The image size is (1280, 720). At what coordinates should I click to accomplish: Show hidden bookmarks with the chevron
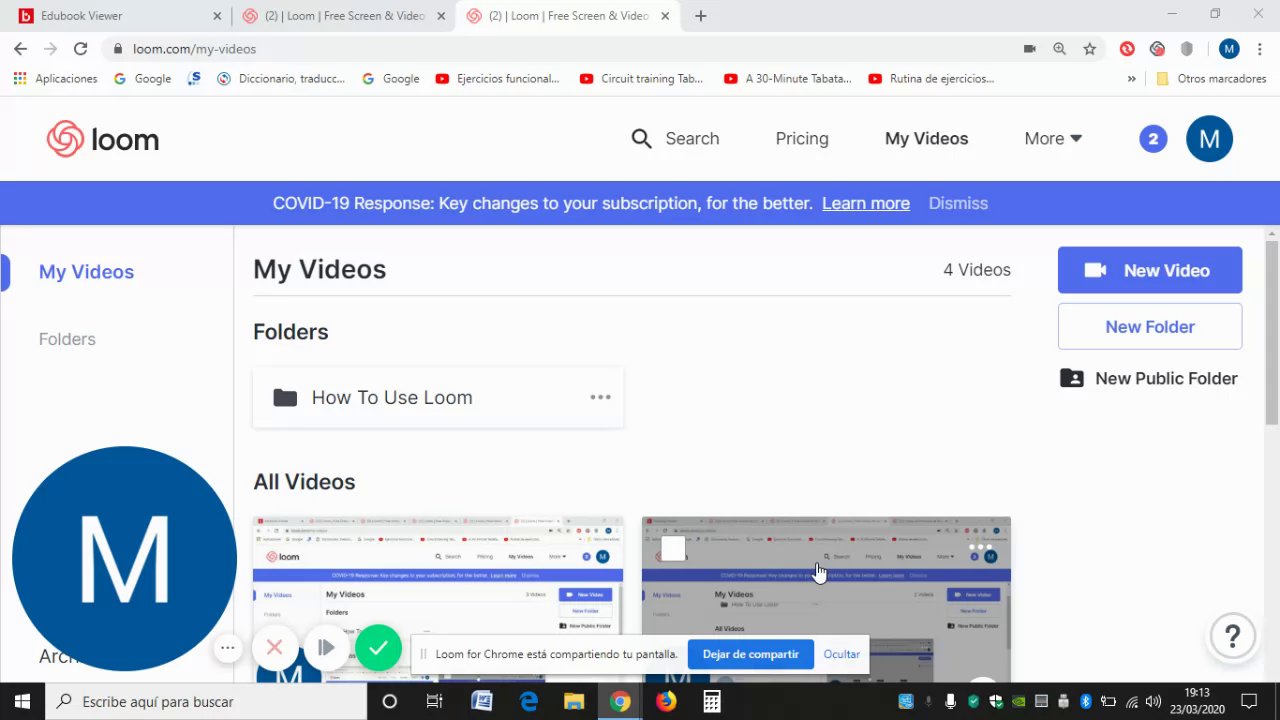pyautogui.click(x=1131, y=78)
